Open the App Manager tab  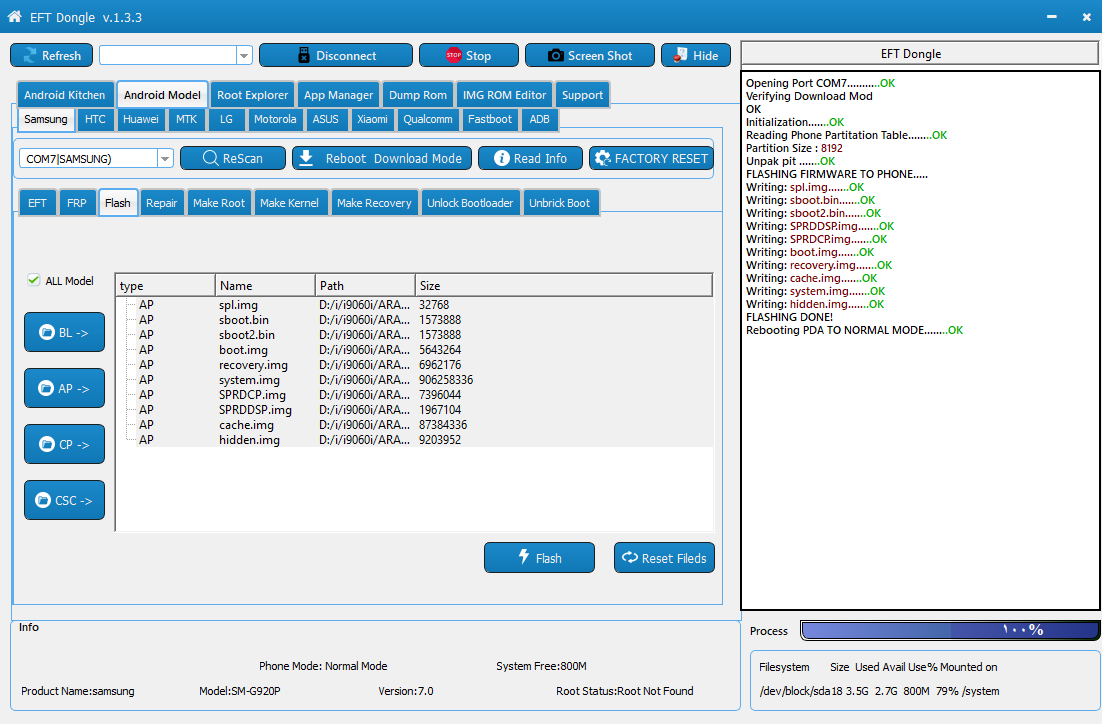pos(339,95)
